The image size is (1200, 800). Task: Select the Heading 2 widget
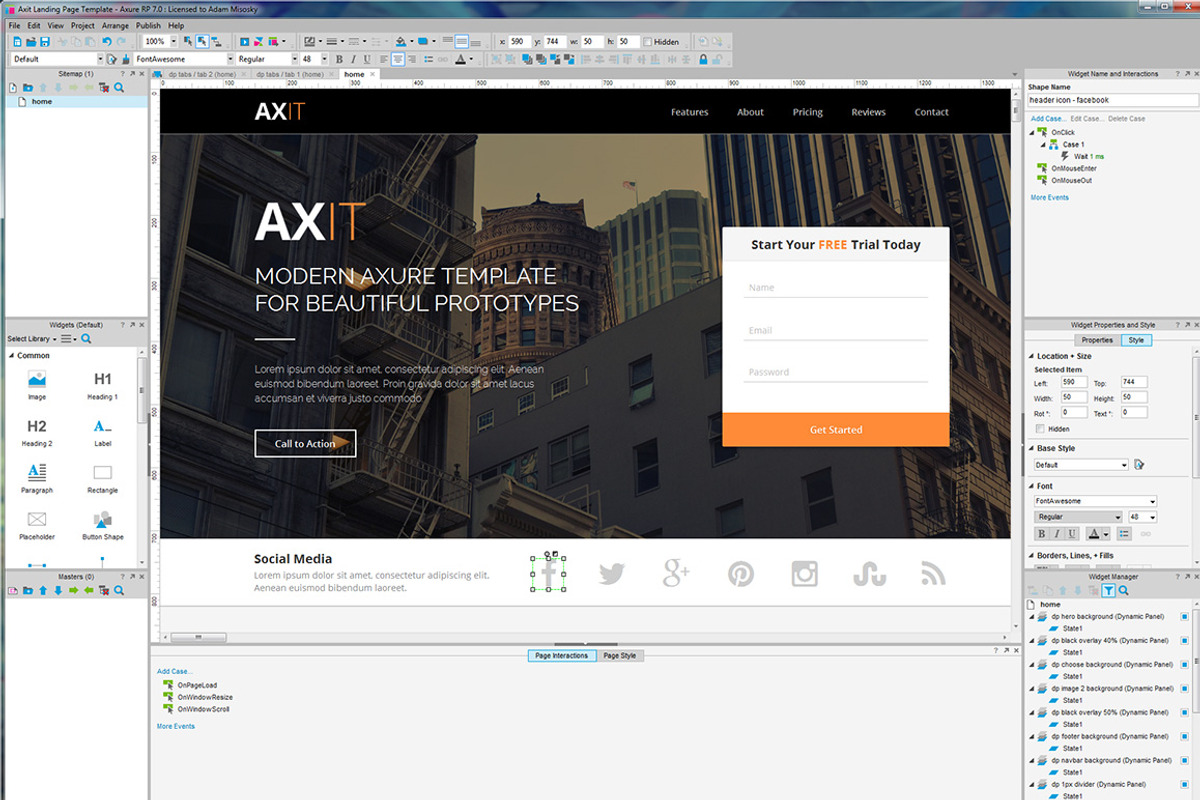tap(37, 431)
